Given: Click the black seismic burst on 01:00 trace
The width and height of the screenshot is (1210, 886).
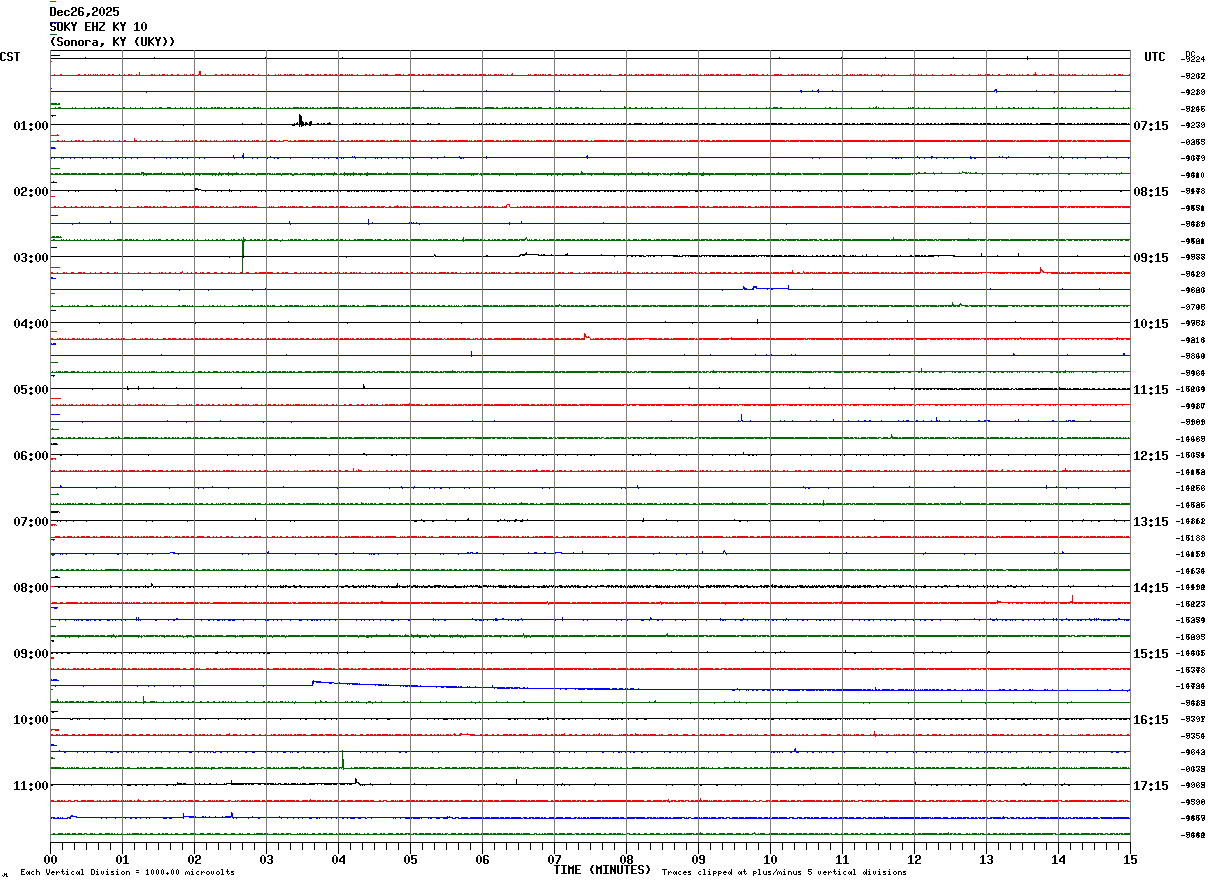Looking at the screenshot, I should pos(301,121).
